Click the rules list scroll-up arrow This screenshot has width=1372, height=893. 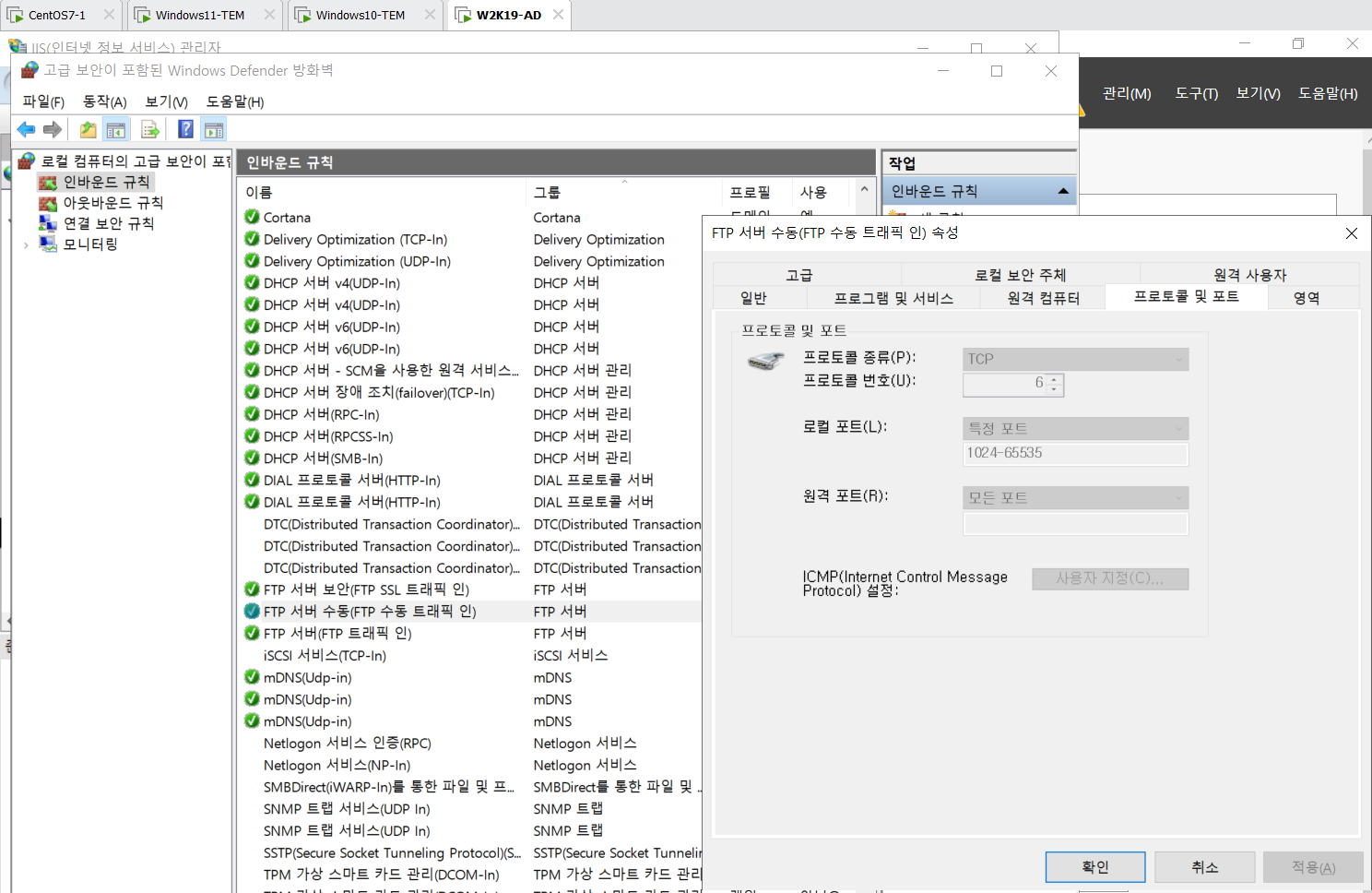pyautogui.click(x=864, y=189)
